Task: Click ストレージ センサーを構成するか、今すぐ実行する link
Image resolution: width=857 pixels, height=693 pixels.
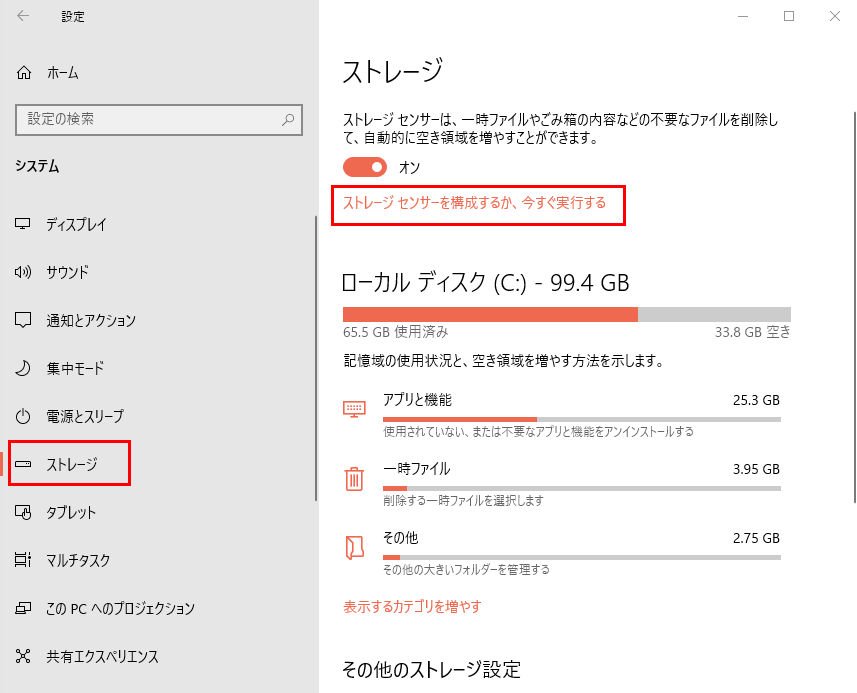Action: 475,203
